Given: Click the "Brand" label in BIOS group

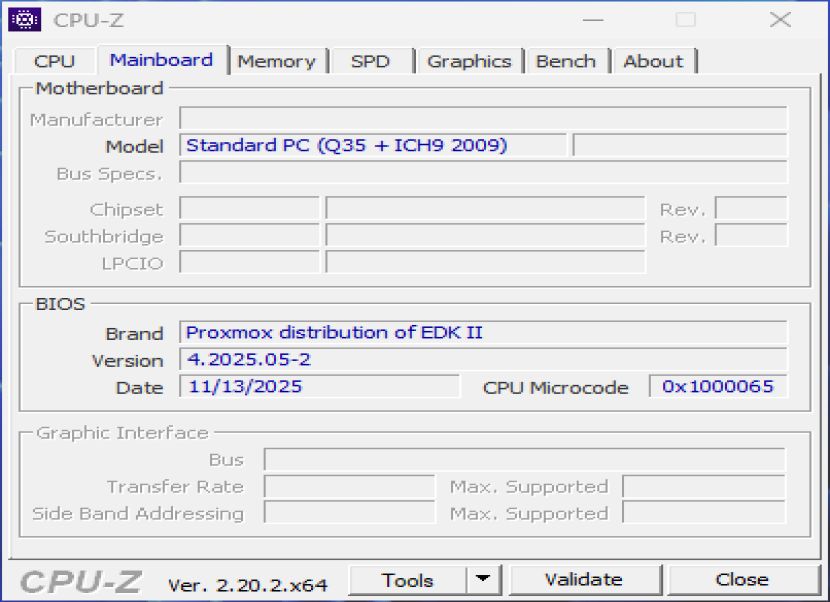Looking at the screenshot, I should point(134,334).
